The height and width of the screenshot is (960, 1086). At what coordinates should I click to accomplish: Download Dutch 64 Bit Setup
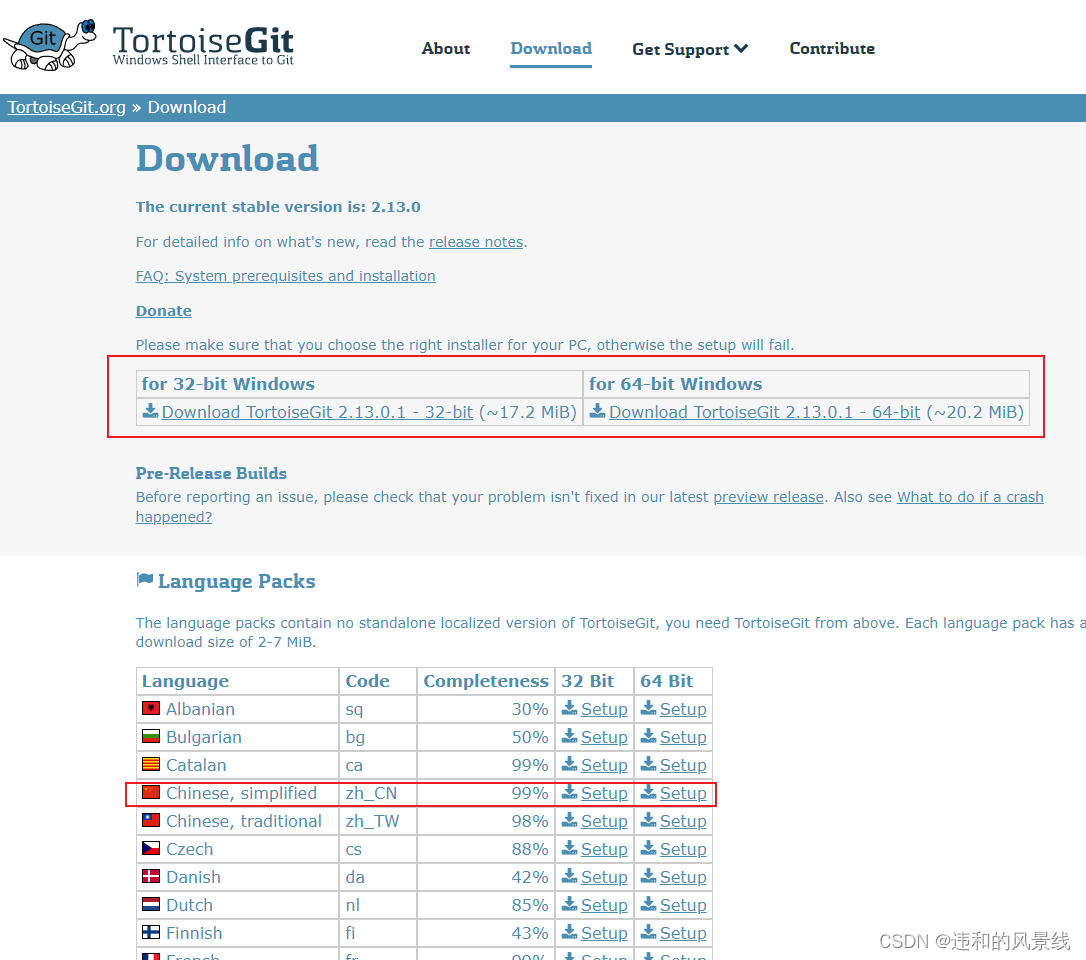point(683,905)
